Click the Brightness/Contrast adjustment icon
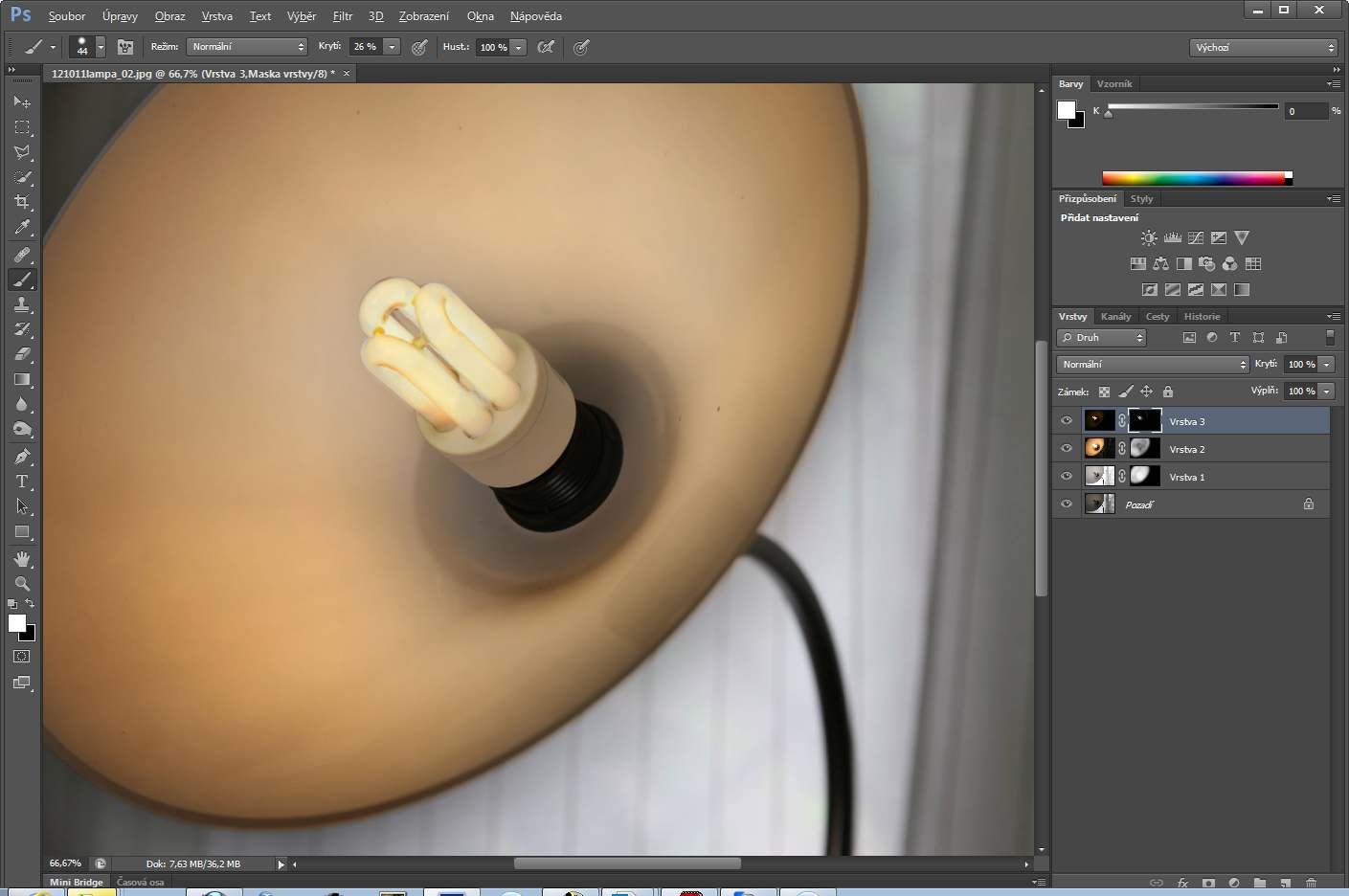The height and width of the screenshot is (896, 1349). (1149, 237)
